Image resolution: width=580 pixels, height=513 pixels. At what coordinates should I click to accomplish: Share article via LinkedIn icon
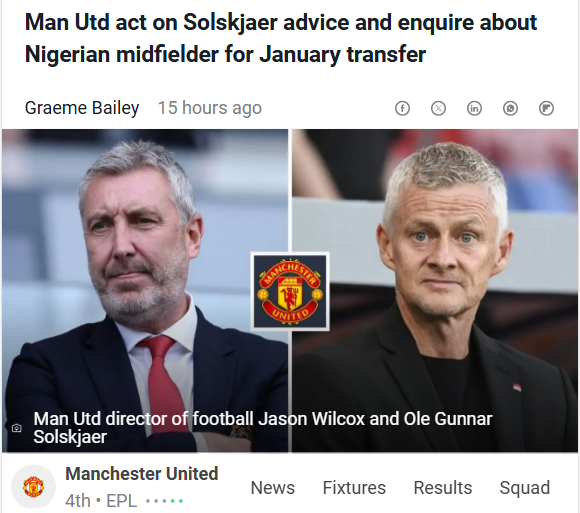pyautogui.click(x=474, y=108)
